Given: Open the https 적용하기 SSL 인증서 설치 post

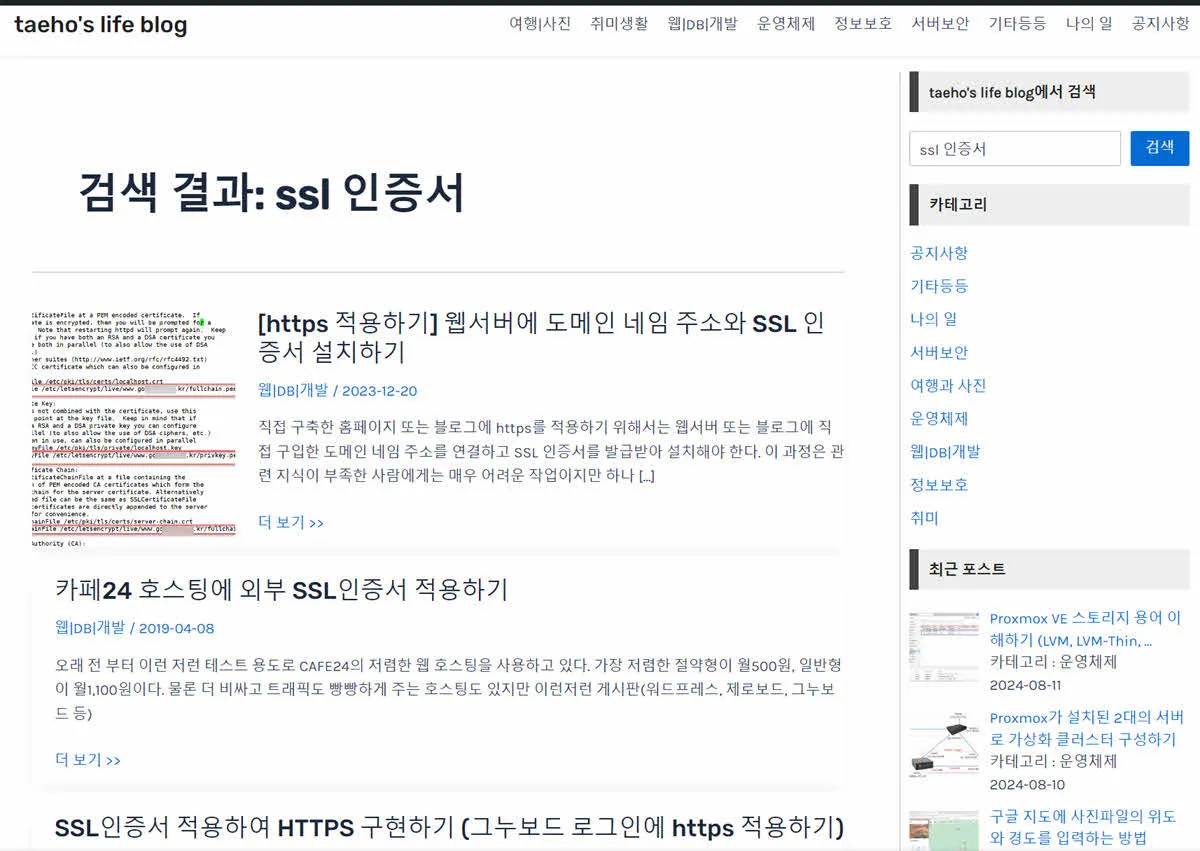Looking at the screenshot, I should click(545, 337).
